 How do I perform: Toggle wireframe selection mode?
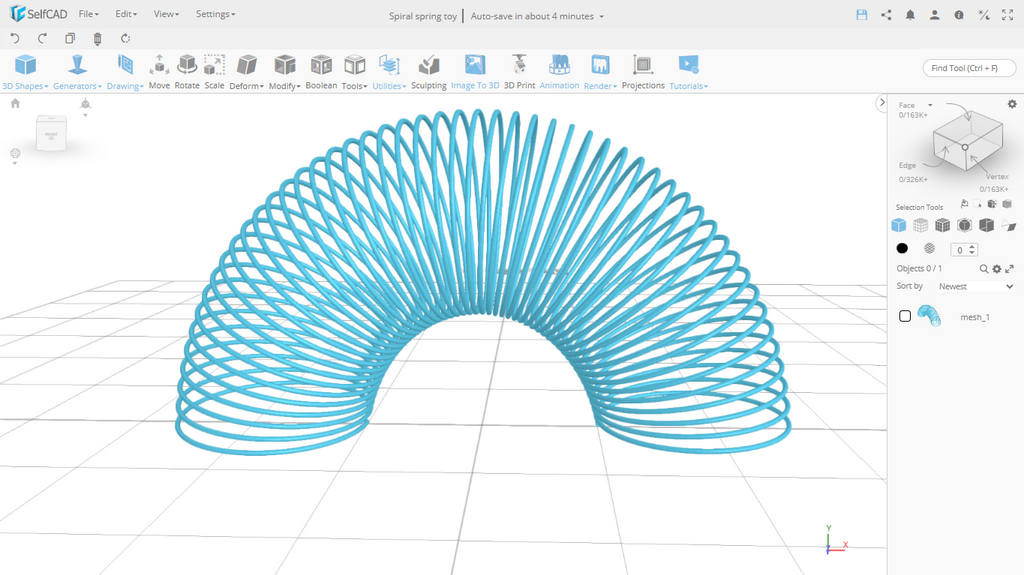[x=920, y=225]
